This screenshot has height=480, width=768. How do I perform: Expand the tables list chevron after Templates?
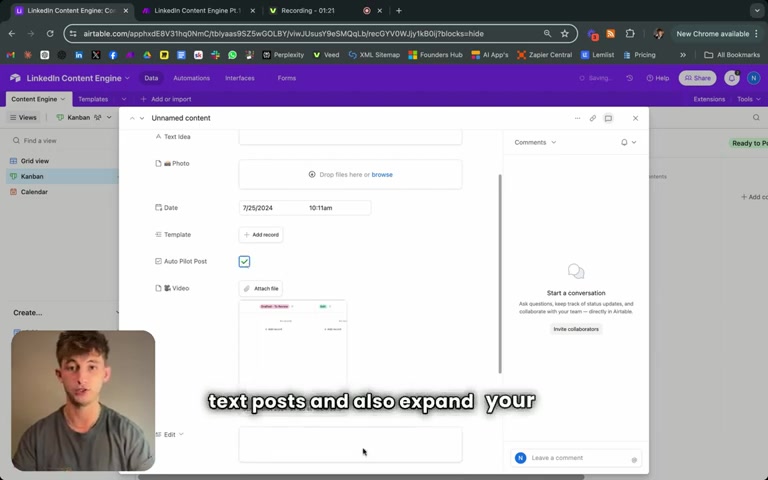pos(124,99)
